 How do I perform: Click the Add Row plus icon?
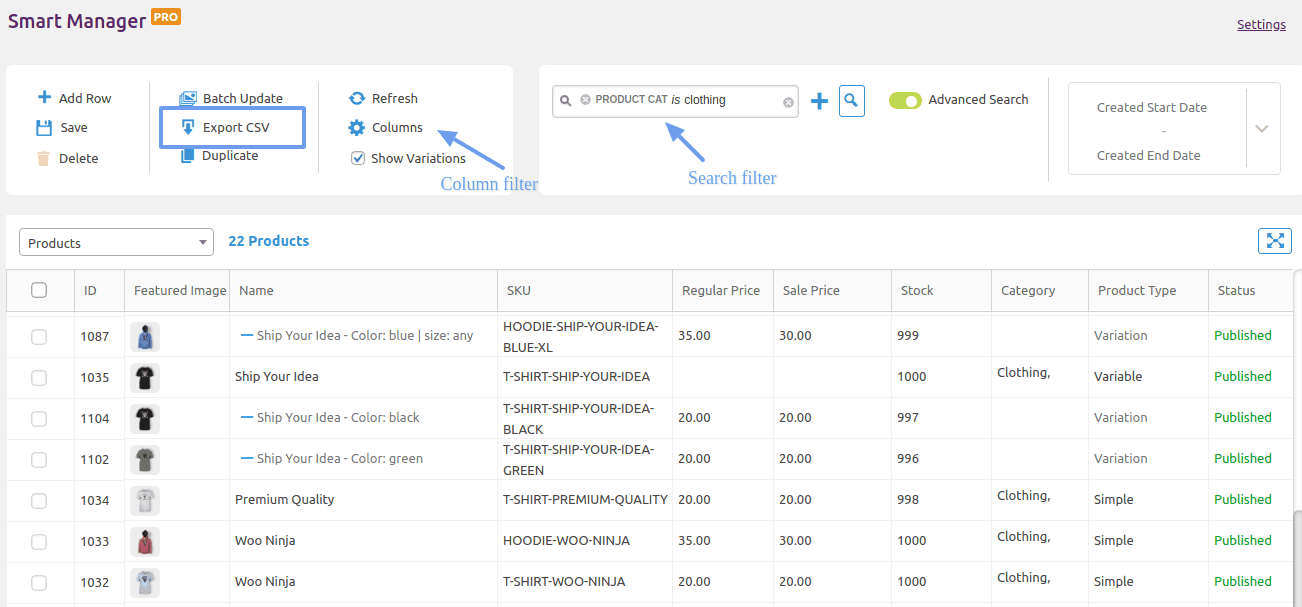click(x=44, y=98)
